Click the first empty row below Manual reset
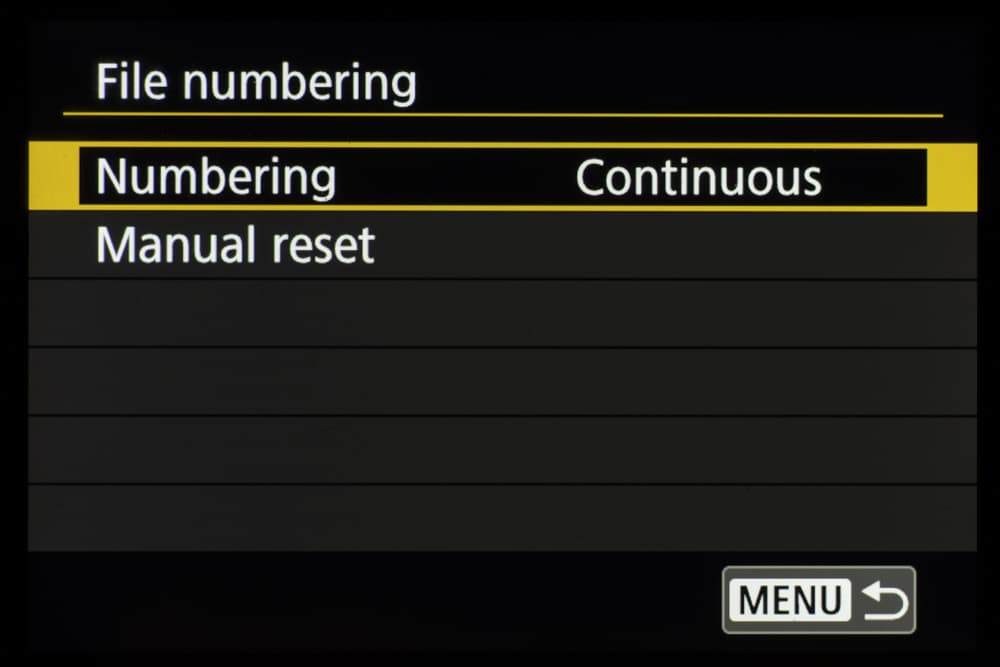 pyautogui.click(x=502, y=314)
